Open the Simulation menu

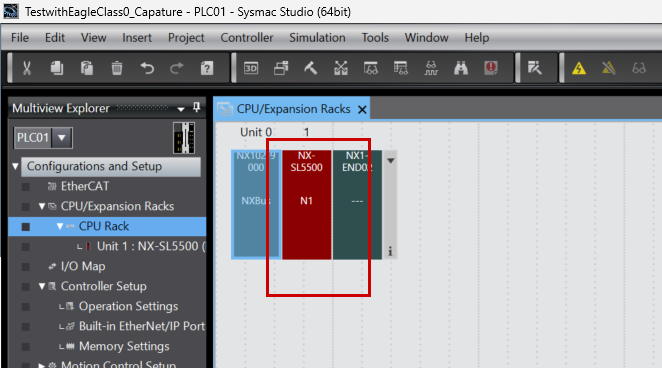tap(317, 38)
